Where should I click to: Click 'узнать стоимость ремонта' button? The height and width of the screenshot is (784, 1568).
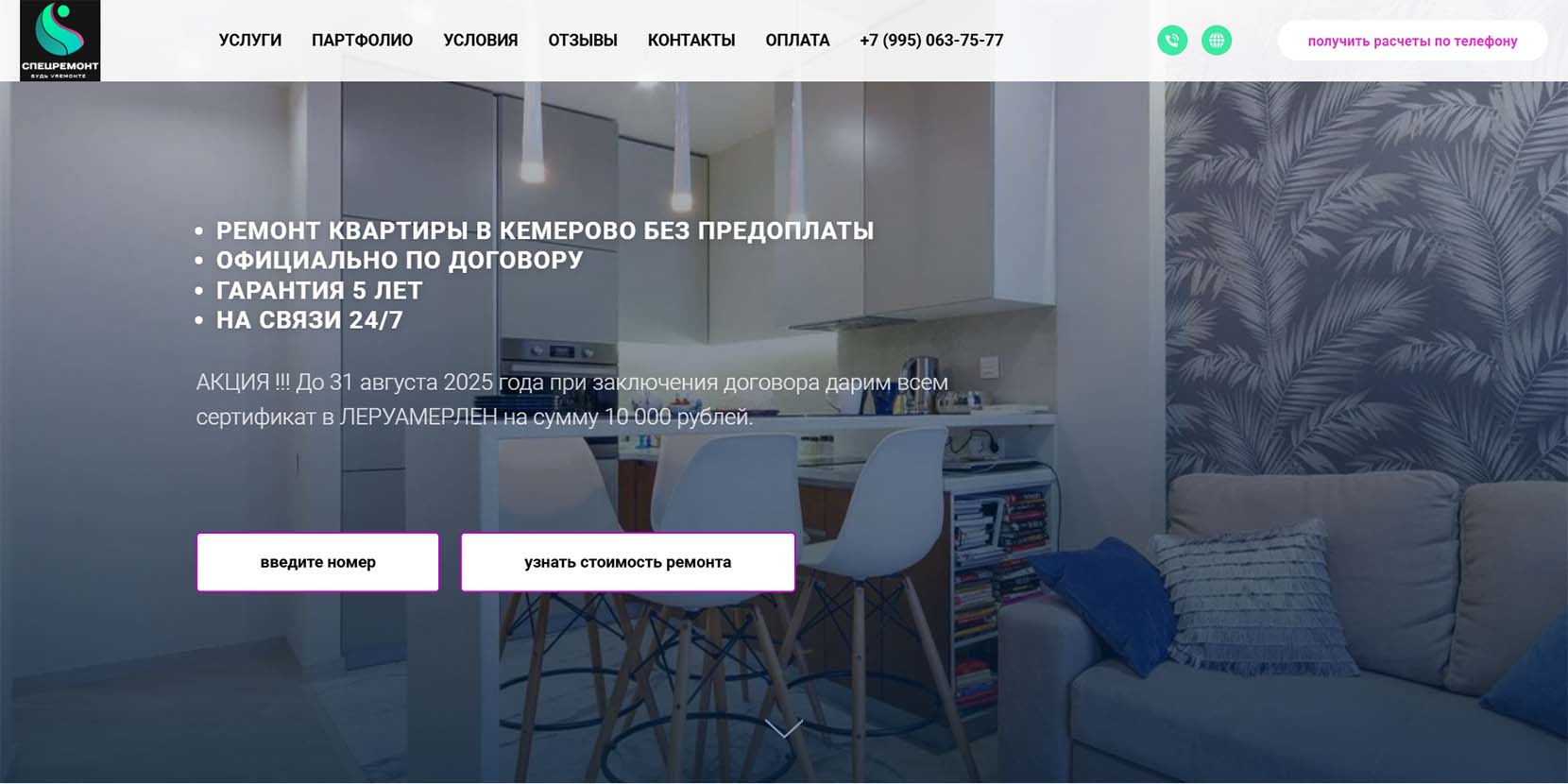tap(628, 562)
